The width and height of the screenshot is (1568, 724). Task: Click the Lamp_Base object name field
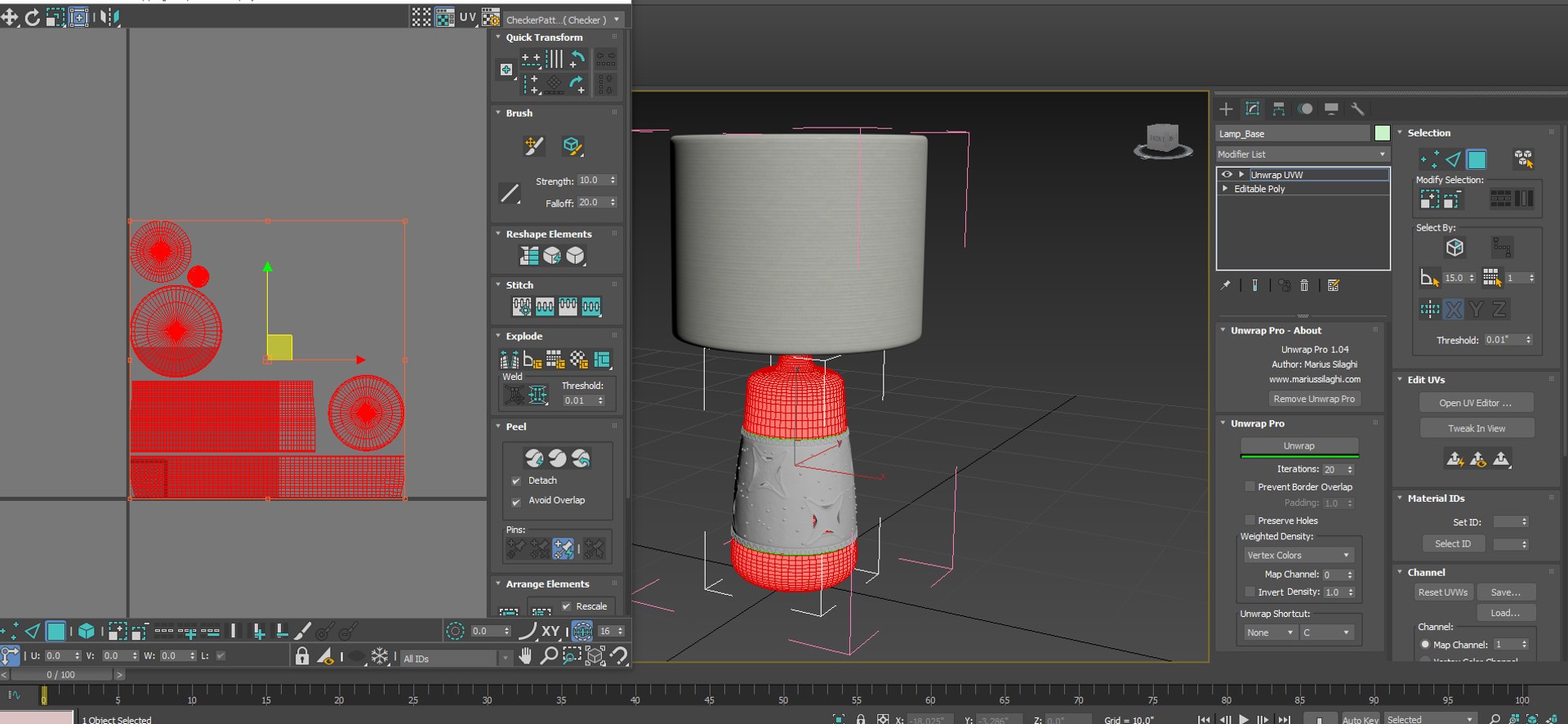[x=1293, y=133]
